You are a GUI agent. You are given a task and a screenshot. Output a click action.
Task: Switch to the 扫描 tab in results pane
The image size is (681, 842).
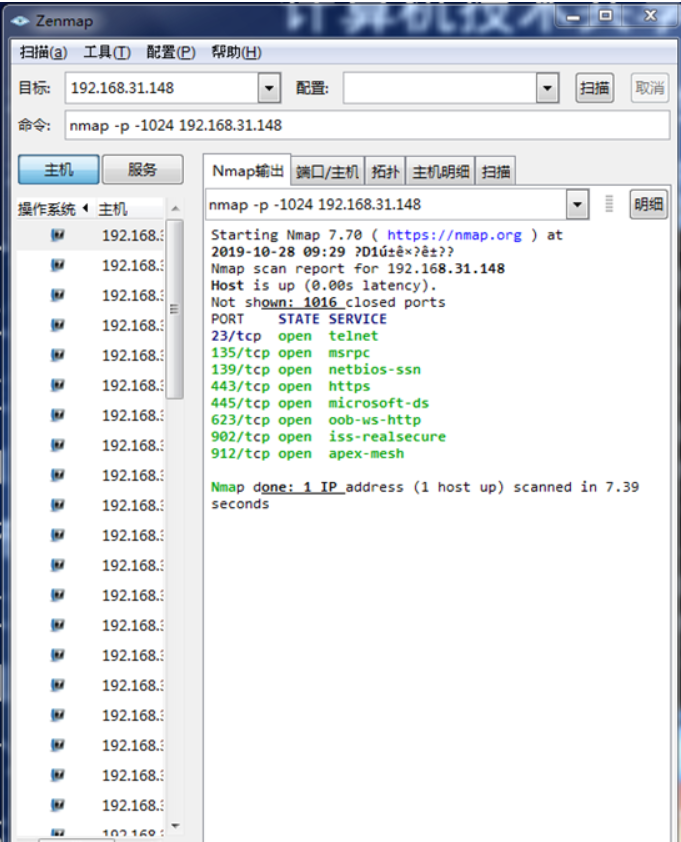pyautogui.click(x=496, y=172)
